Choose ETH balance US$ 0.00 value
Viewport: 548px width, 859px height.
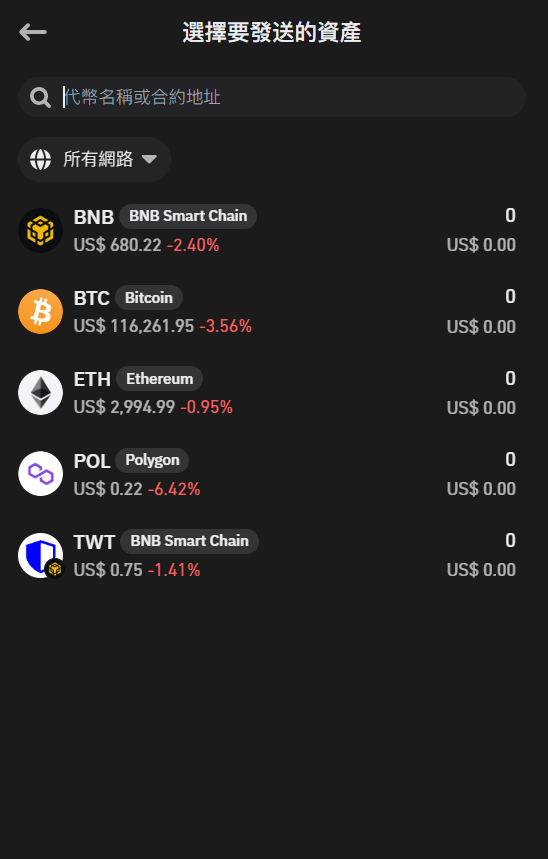click(481, 408)
